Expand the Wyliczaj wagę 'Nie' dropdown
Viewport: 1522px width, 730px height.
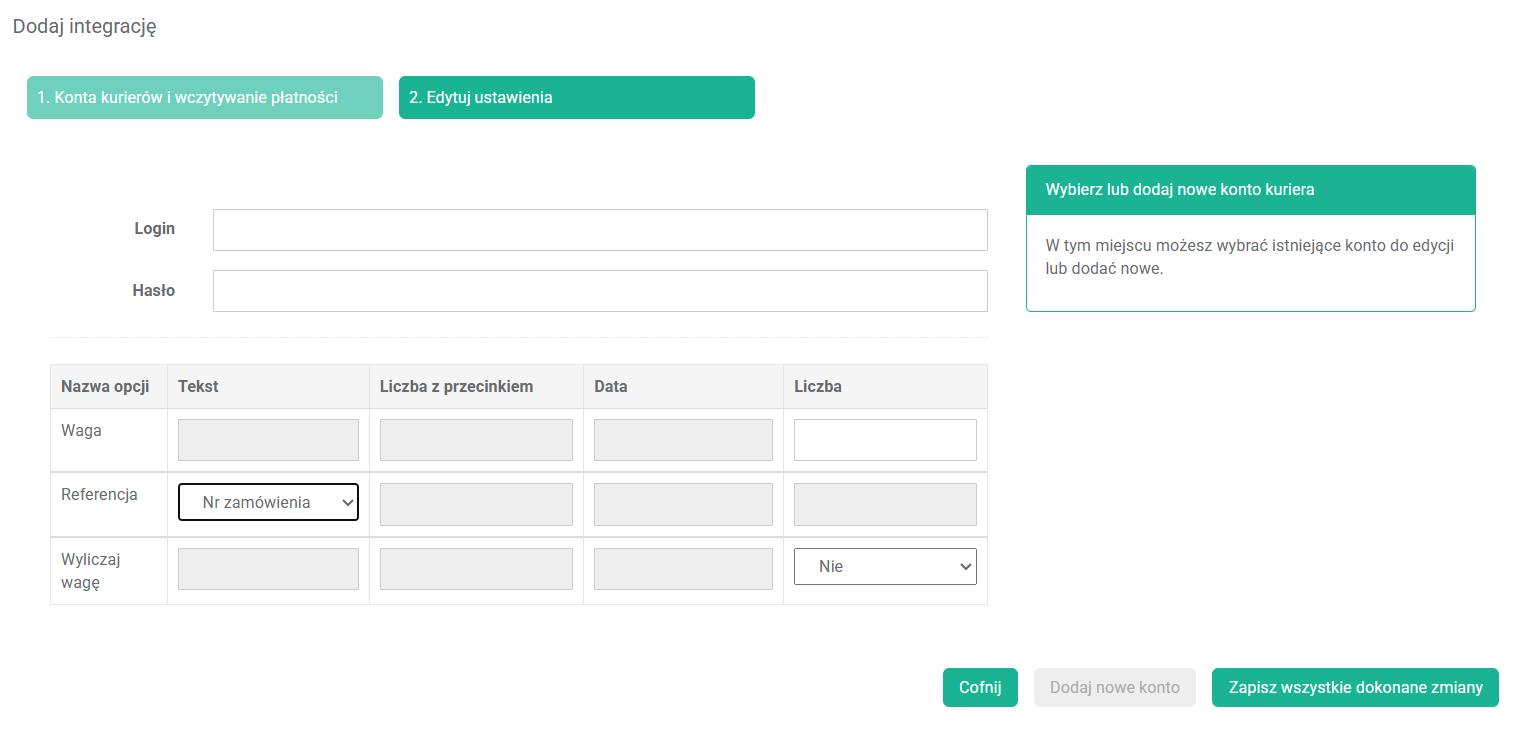pyautogui.click(x=885, y=566)
